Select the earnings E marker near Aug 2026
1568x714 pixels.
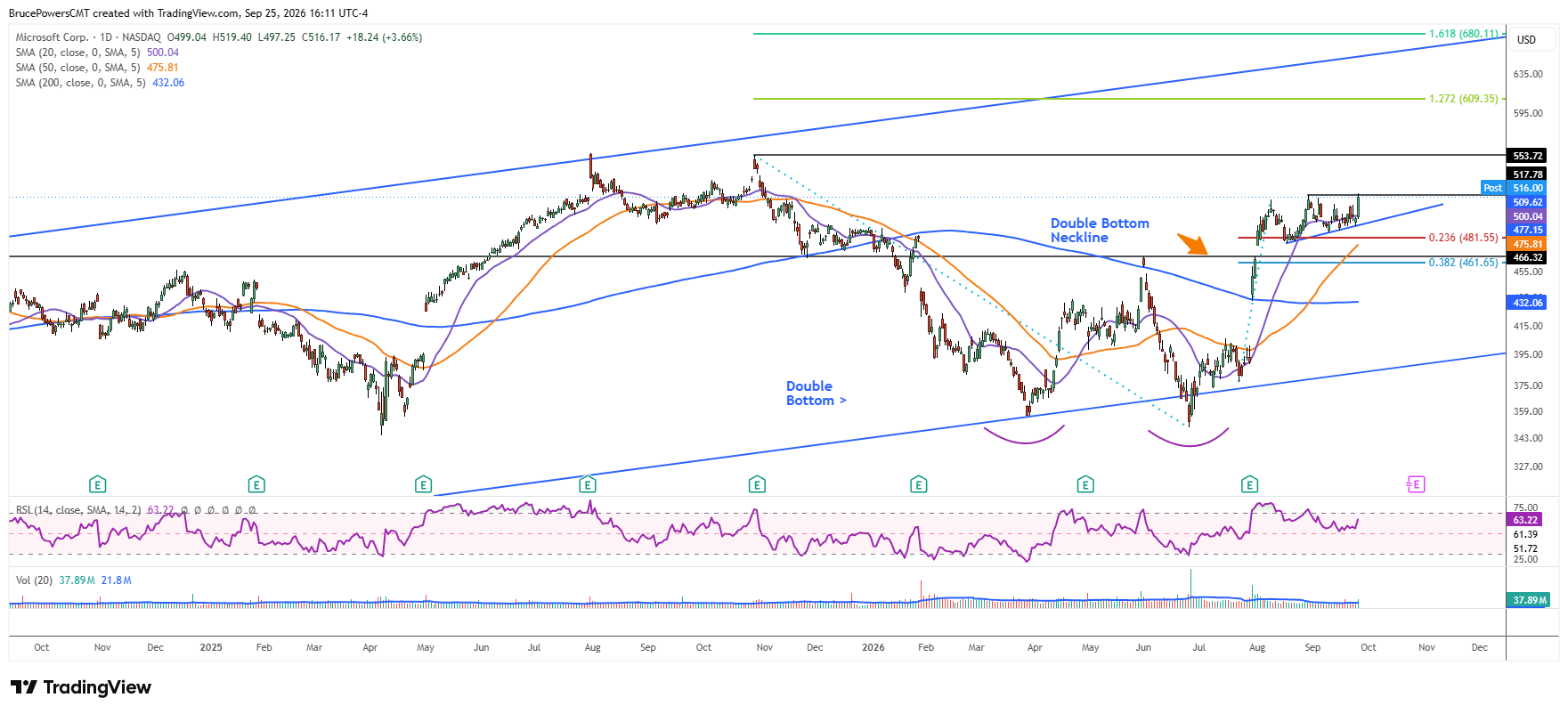tap(1250, 484)
